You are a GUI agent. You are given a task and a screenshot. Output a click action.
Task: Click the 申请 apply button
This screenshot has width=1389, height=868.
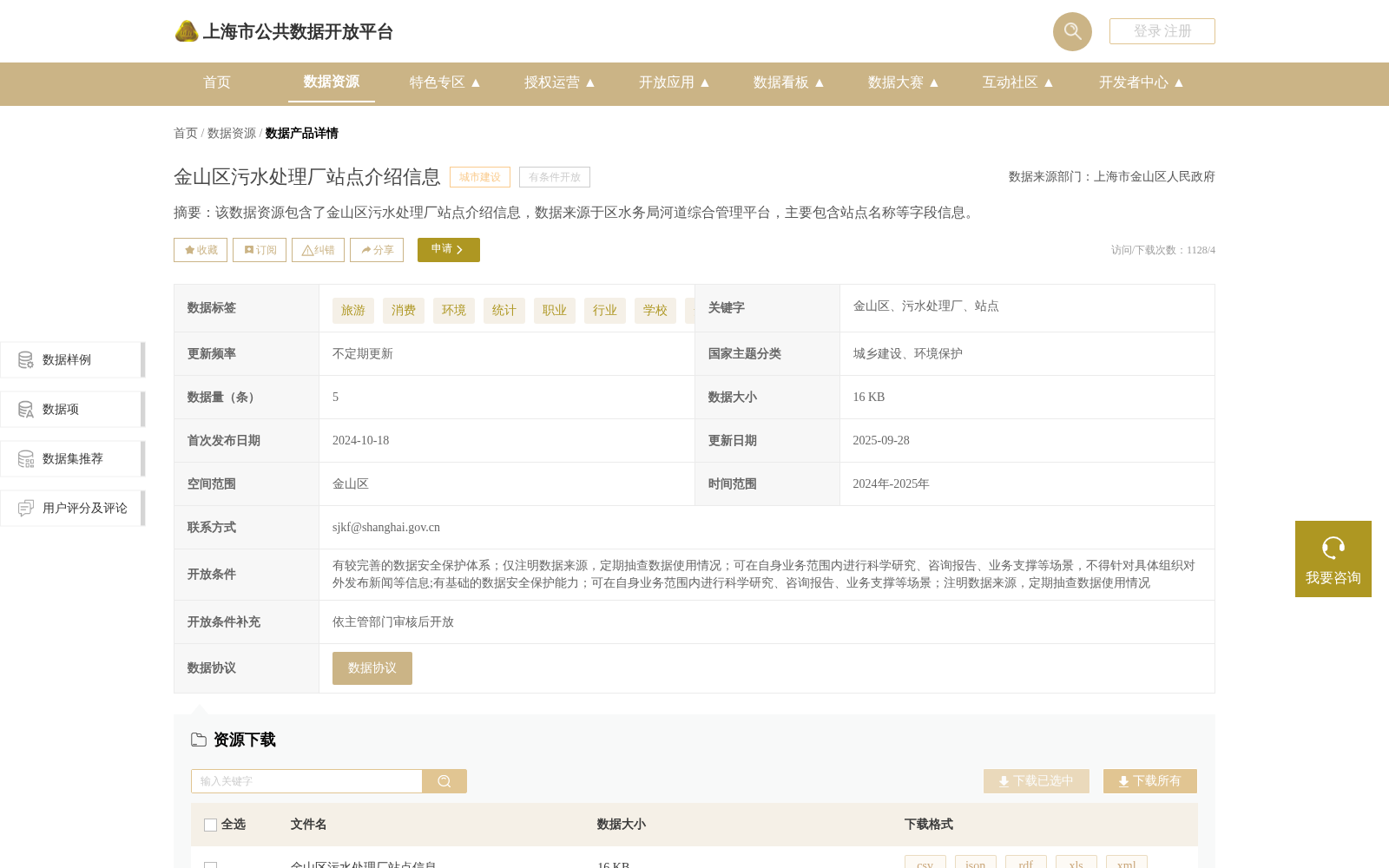click(x=449, y=250)
